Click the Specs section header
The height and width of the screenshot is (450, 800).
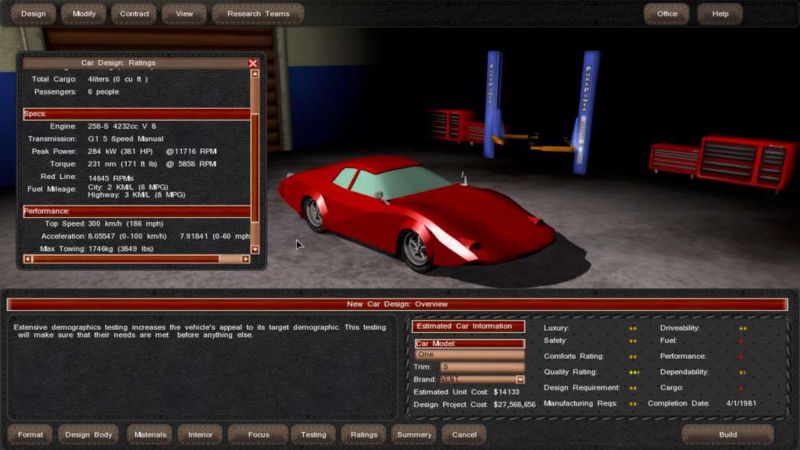pos(136,113)
